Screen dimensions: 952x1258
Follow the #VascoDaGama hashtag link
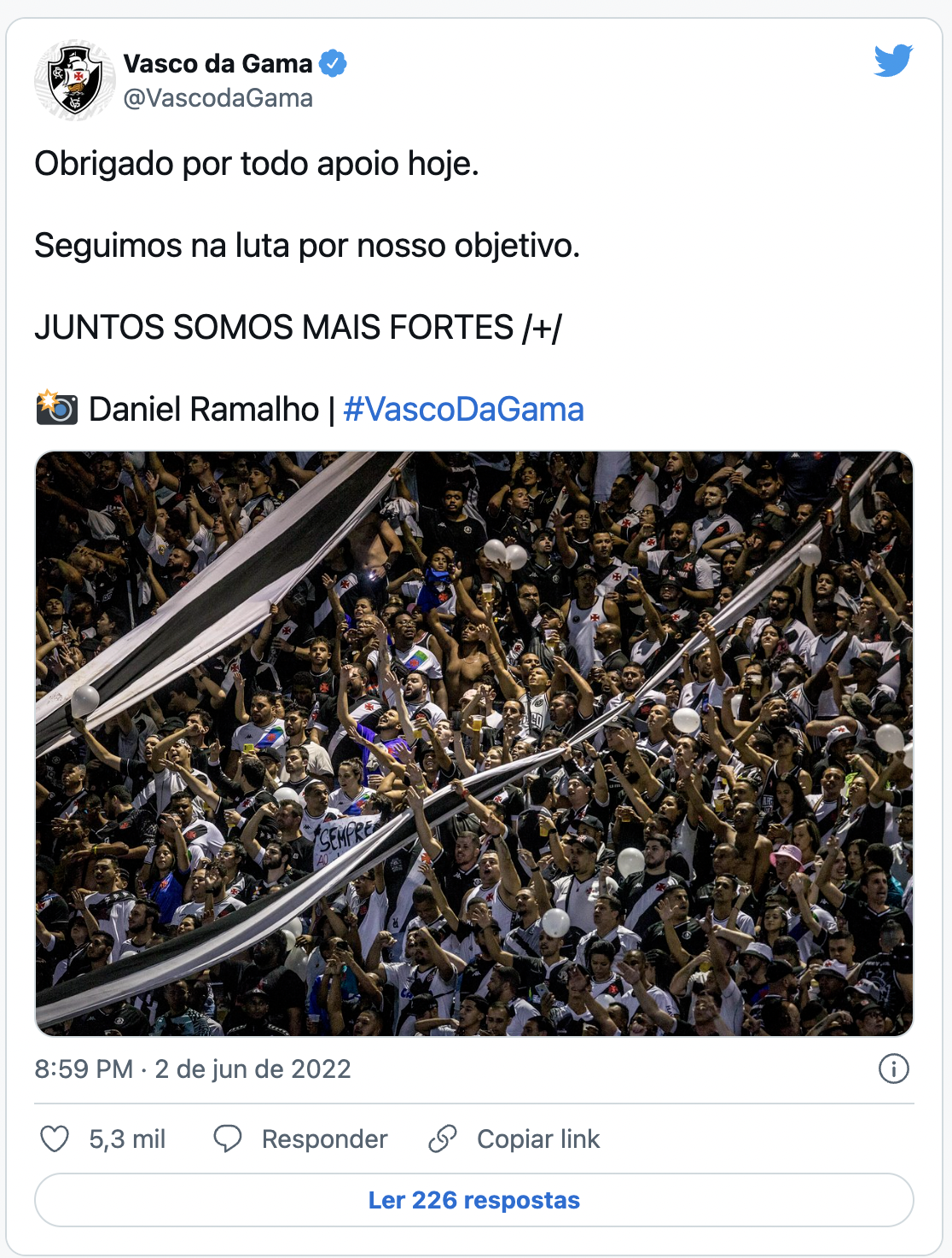[x=463, y=410]
